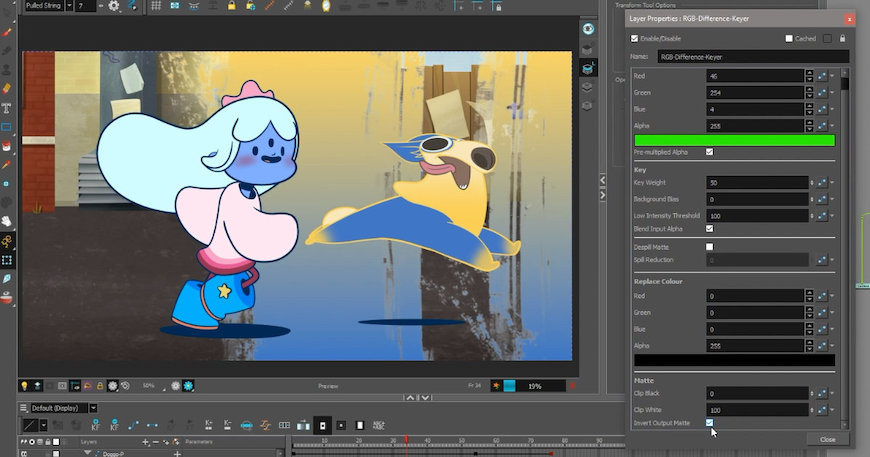870x457 pixels.
Task: Click the onion skin watch icon
Action: [326, 6]
